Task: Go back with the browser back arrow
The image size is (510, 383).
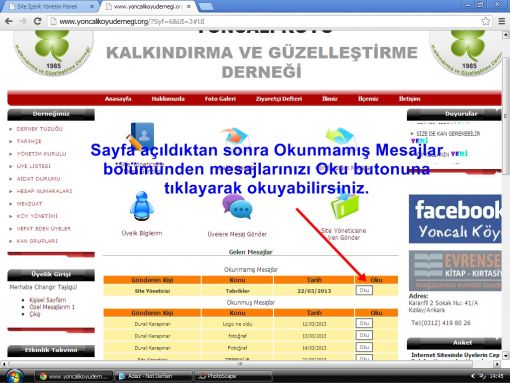Action: 9,21
